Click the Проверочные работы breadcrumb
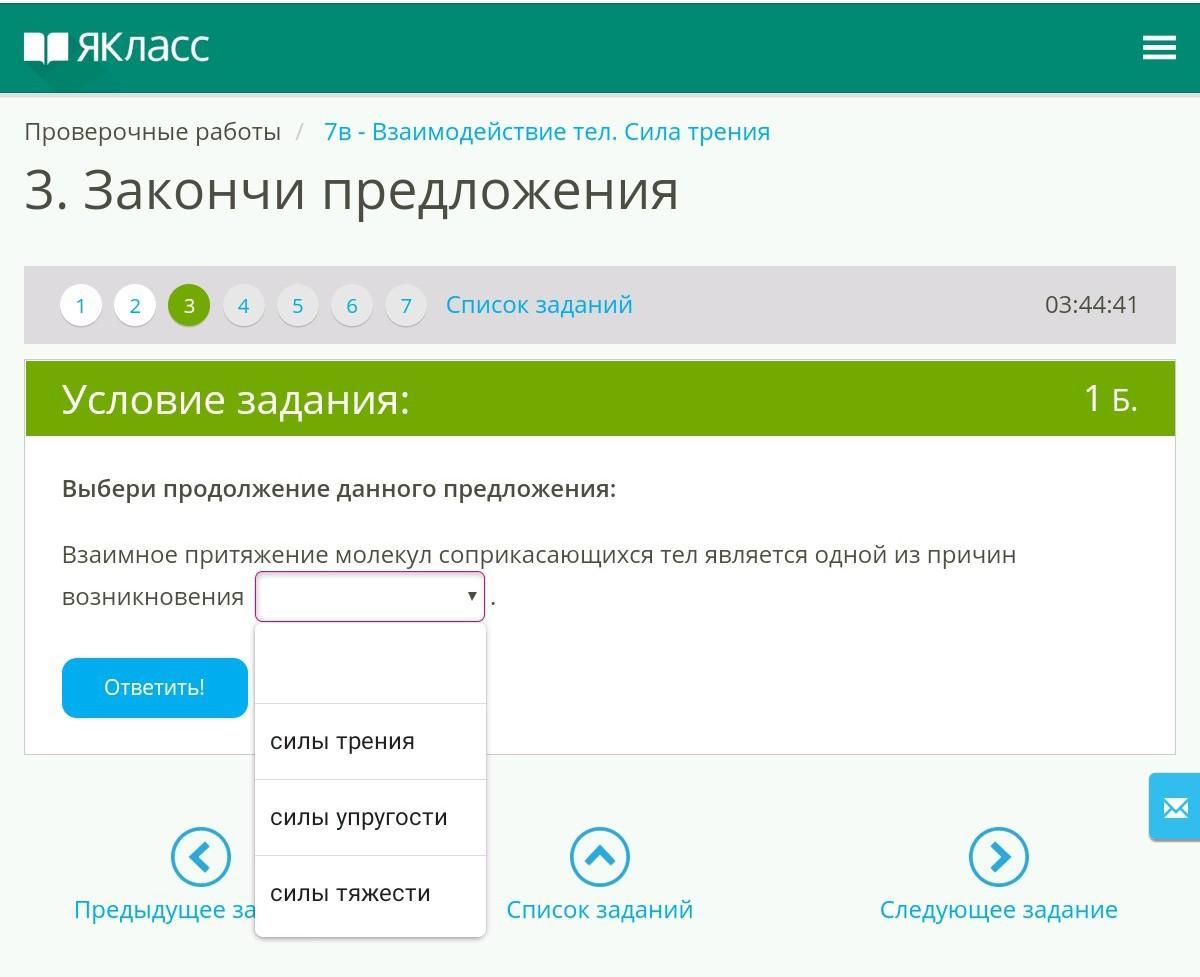Screen dimensions: 1200x977 pos(152,132)
